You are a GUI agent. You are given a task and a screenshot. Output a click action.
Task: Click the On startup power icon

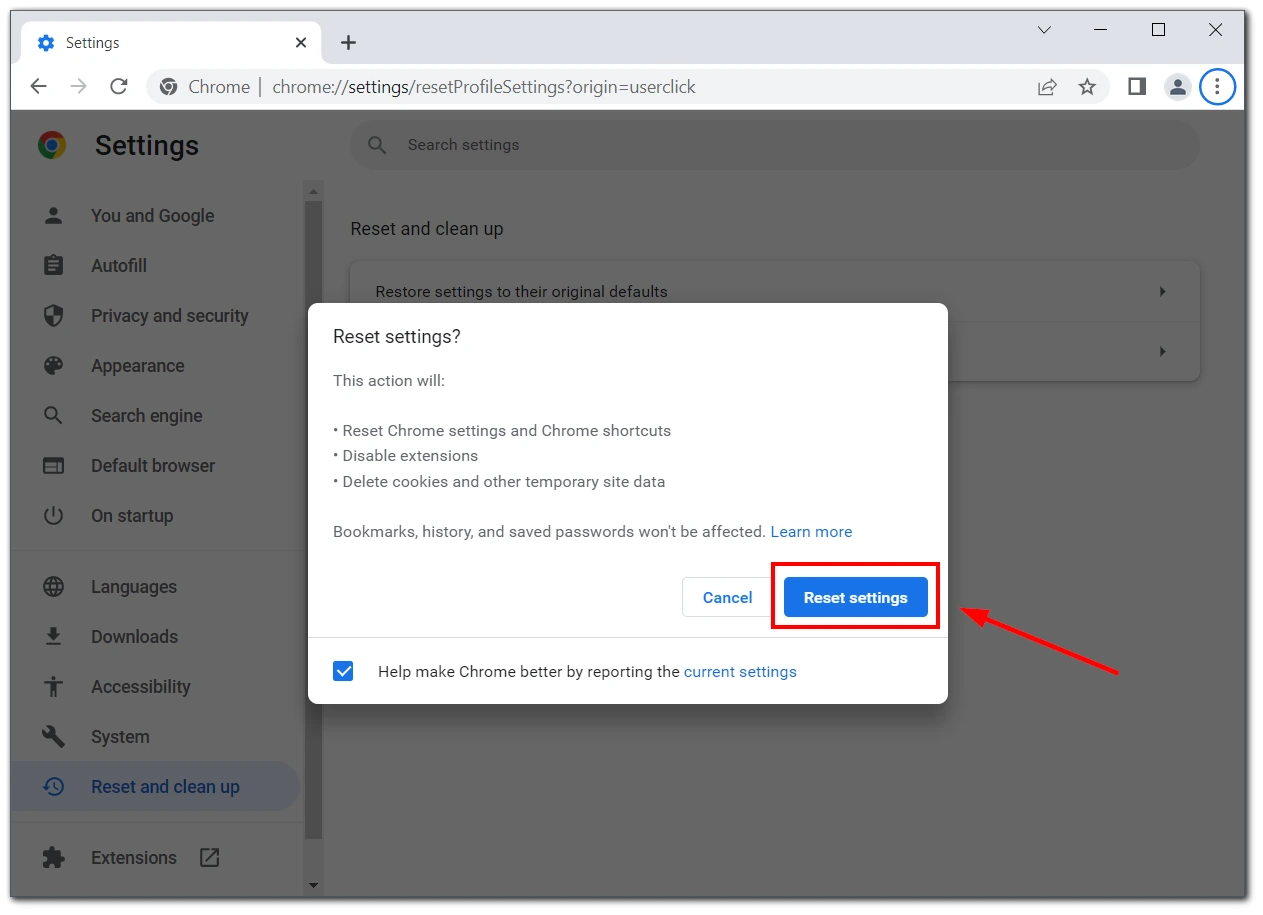pos(54,516)
